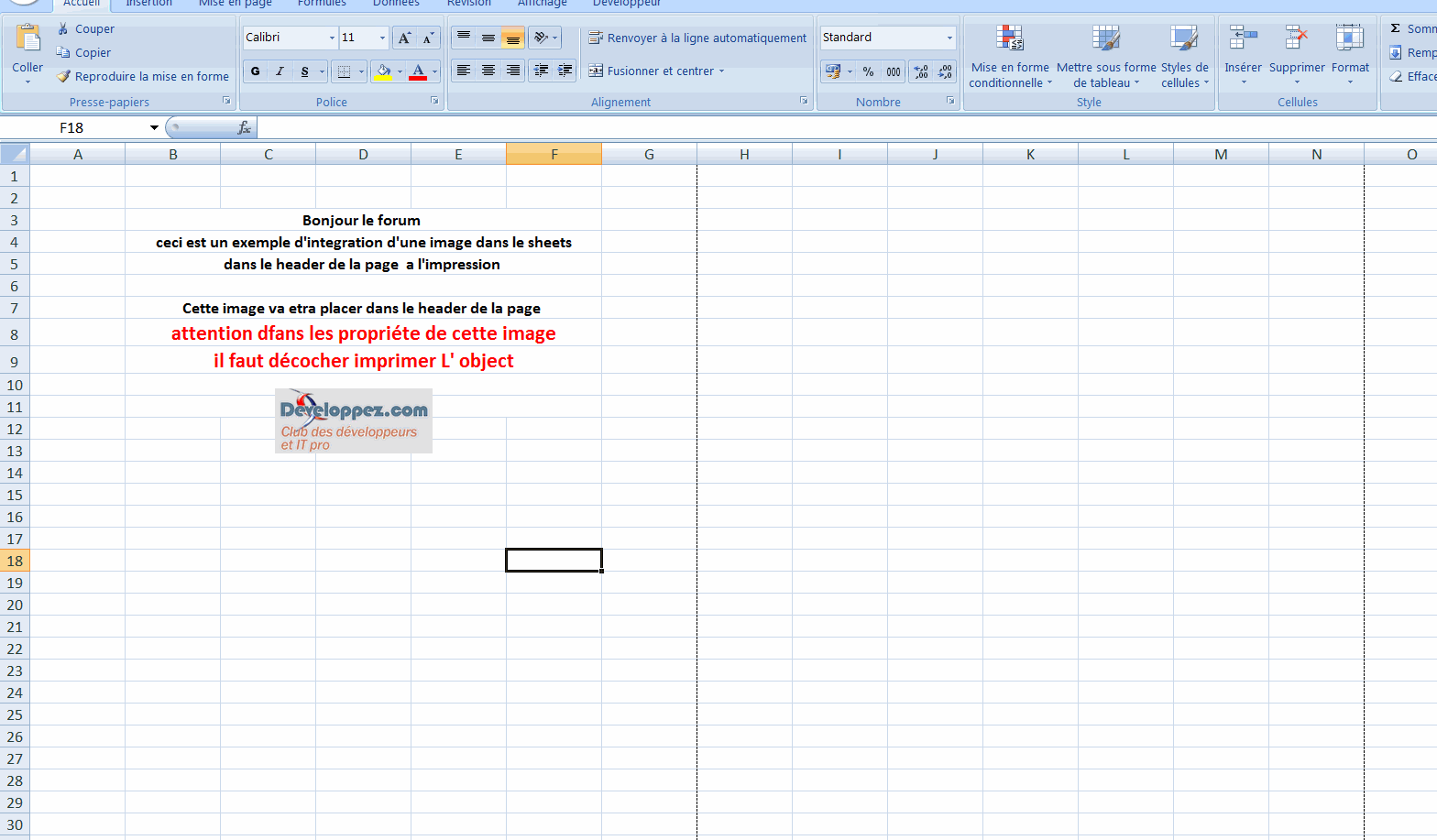Image resolution: width=1437 pixels, height=840 pixels.
Task: Click Renvoyer à la ligne automatiquement
Action: coord(697,38)
